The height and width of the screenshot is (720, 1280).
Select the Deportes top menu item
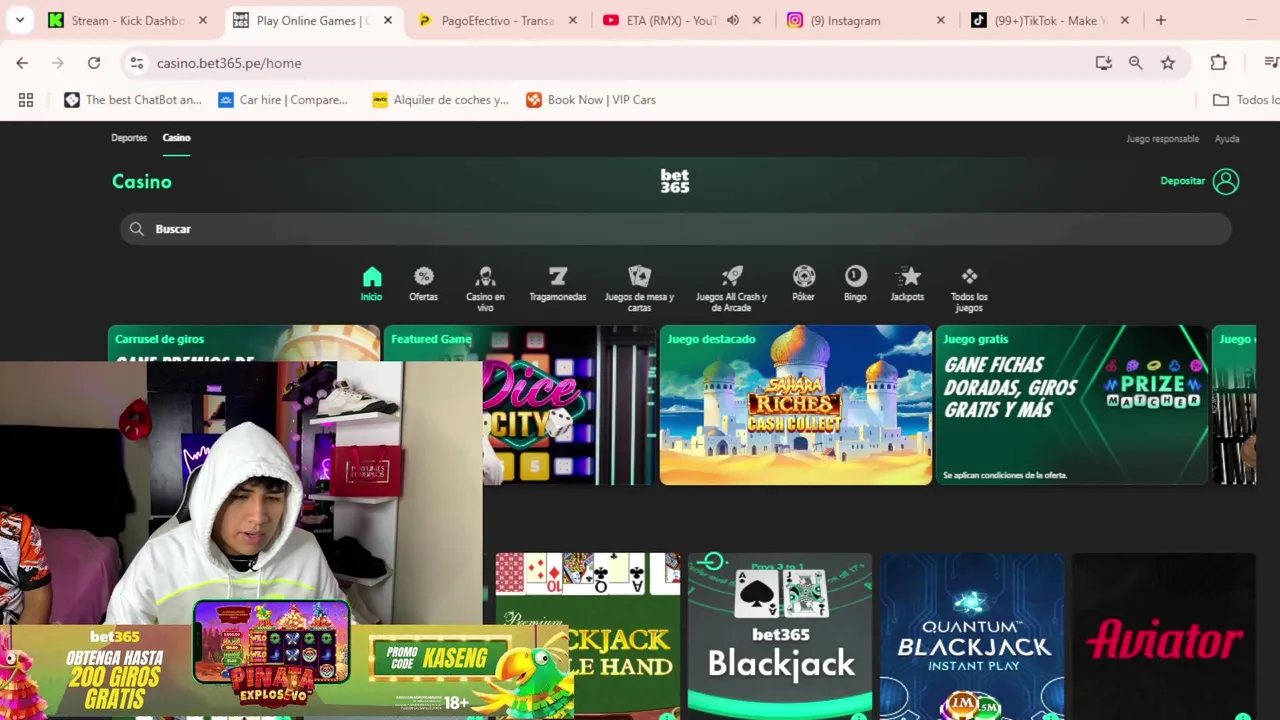coord(129,138)
